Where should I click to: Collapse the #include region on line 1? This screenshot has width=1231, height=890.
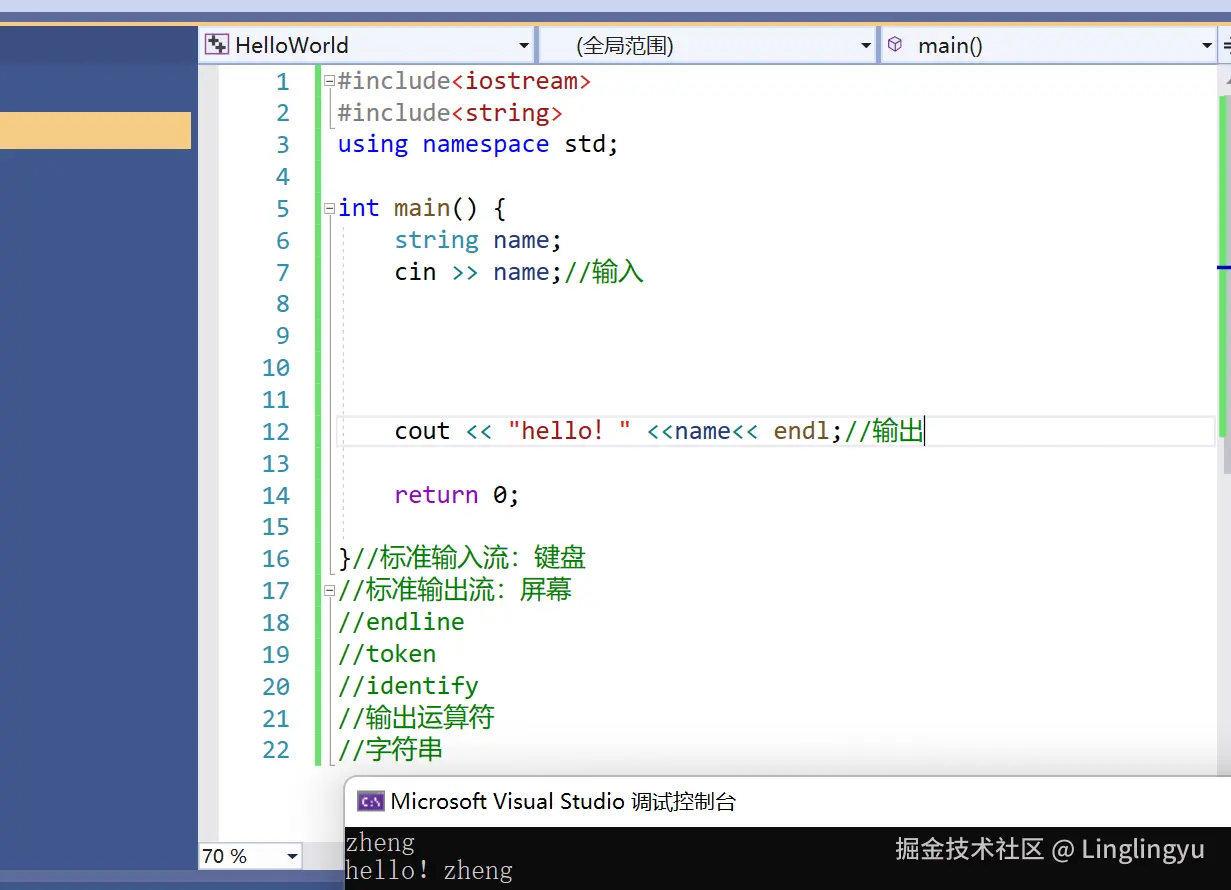pyautogui.click(x=329, y=80)
